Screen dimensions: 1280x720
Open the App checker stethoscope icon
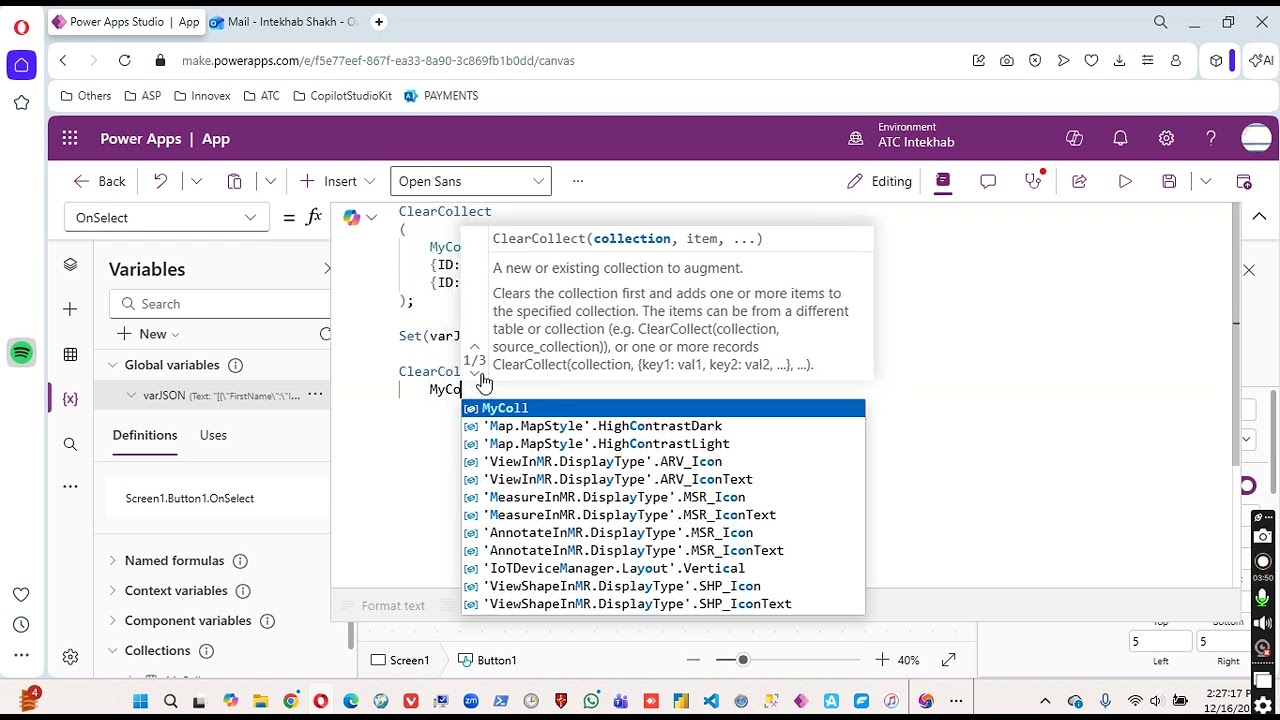pos(1034,181)
